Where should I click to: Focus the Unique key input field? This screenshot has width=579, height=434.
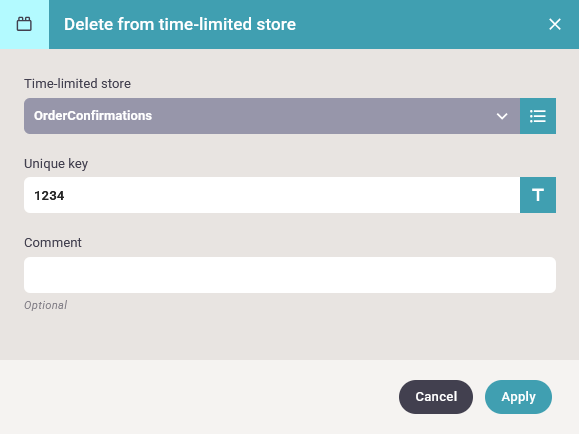(x=272, y=195)
